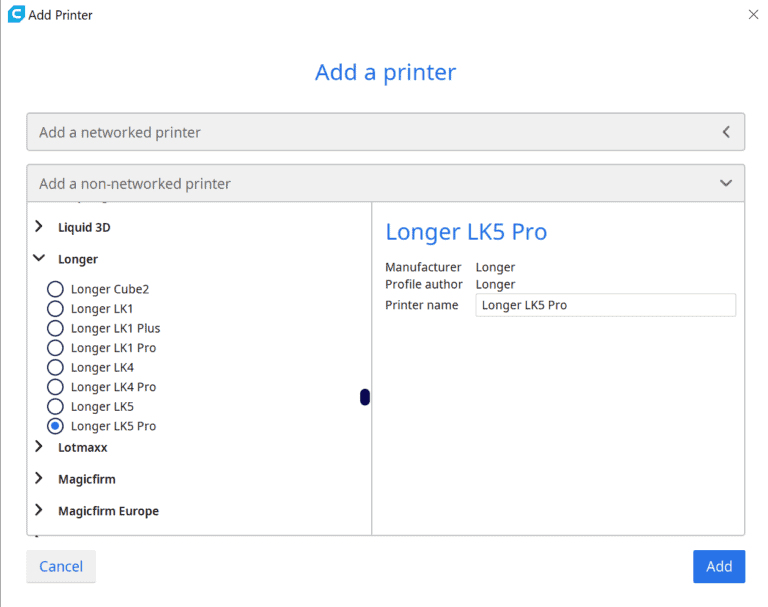Expand the Lotmaxx manufacturer group
The image size is (768, 607).
pyautogui.click(x=39, y=446)
